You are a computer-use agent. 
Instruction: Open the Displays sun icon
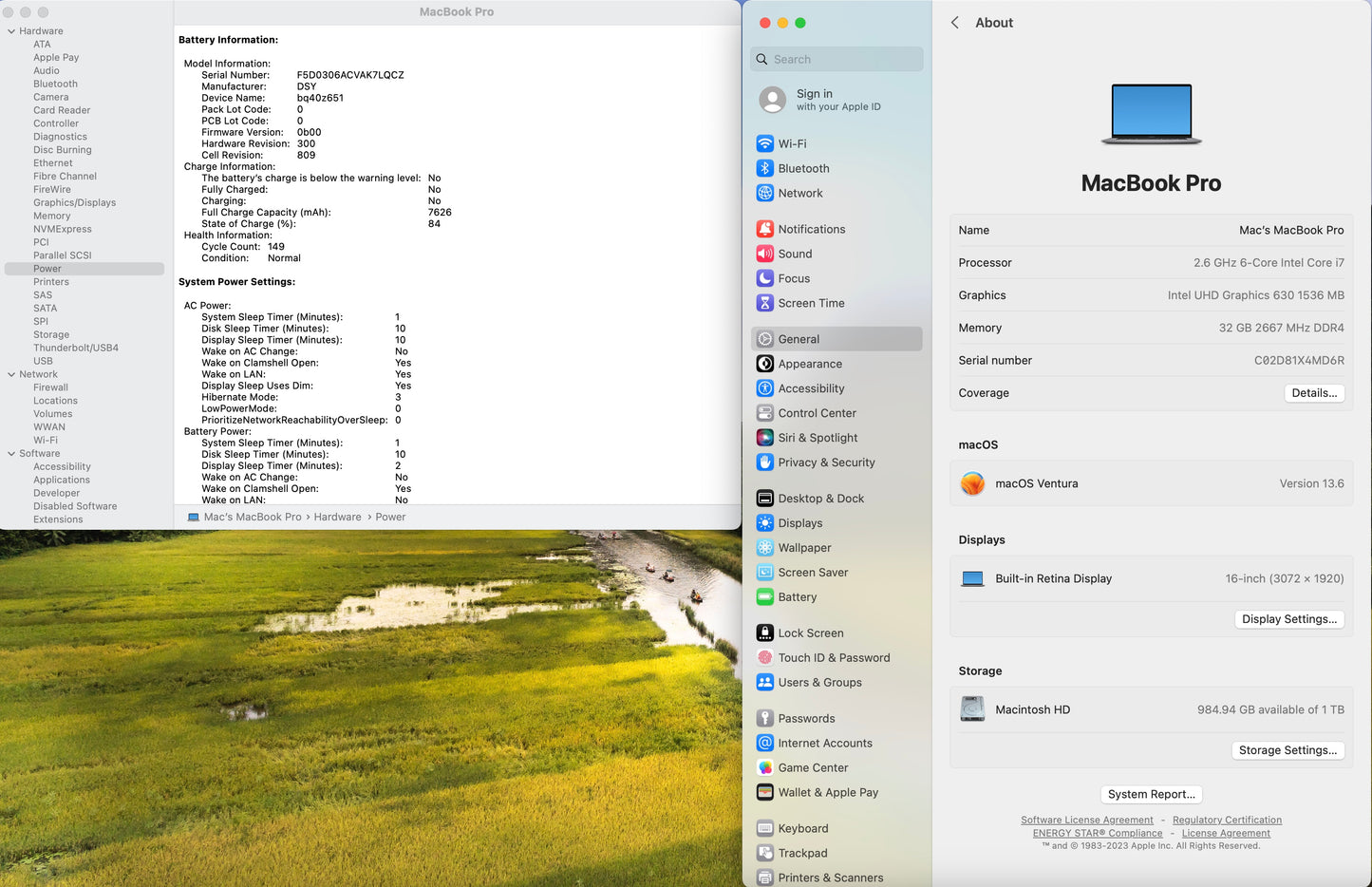(765, 523)
